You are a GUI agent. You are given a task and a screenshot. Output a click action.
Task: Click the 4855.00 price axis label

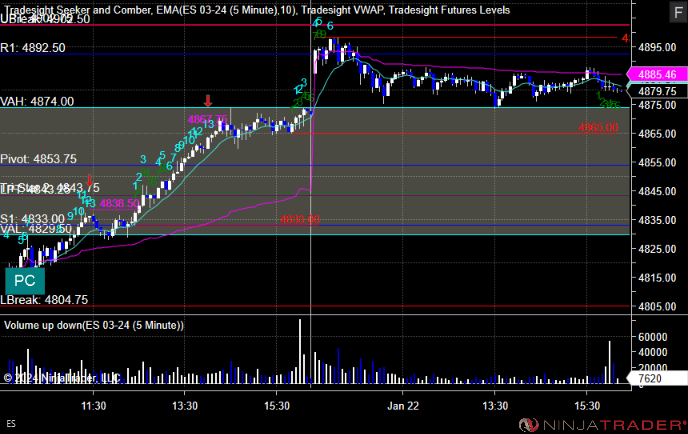tap(657, 162)
